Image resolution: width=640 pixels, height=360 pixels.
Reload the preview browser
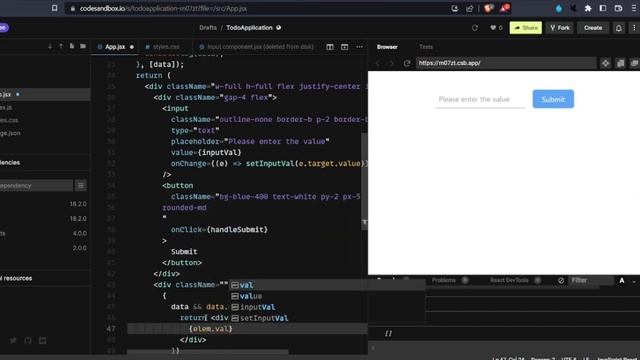(x=407, y=63)
